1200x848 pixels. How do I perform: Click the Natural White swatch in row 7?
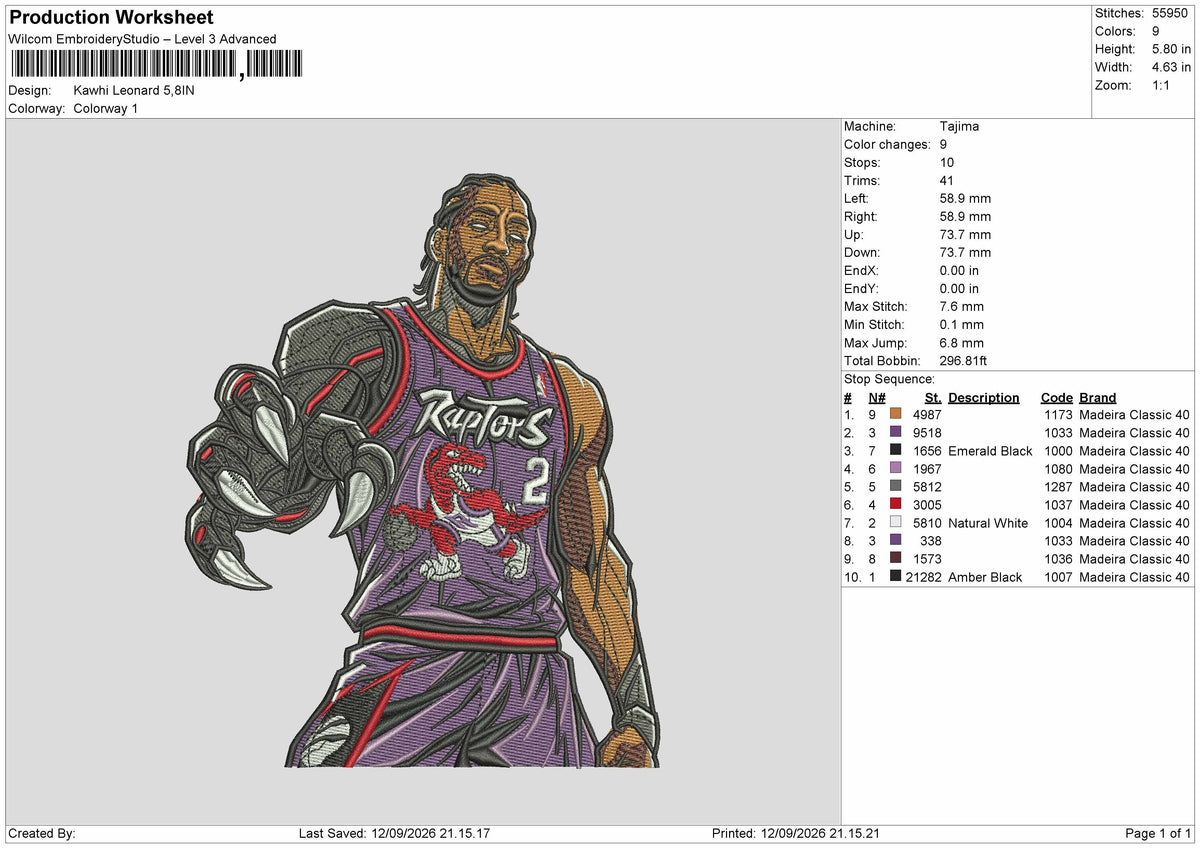point(896,522)
